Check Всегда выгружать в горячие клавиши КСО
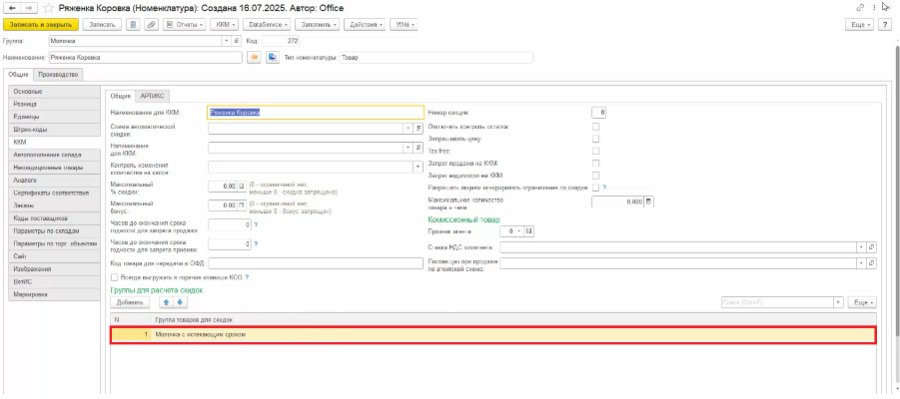This screenshot has height=399, width=900. (x=114, y=277)
